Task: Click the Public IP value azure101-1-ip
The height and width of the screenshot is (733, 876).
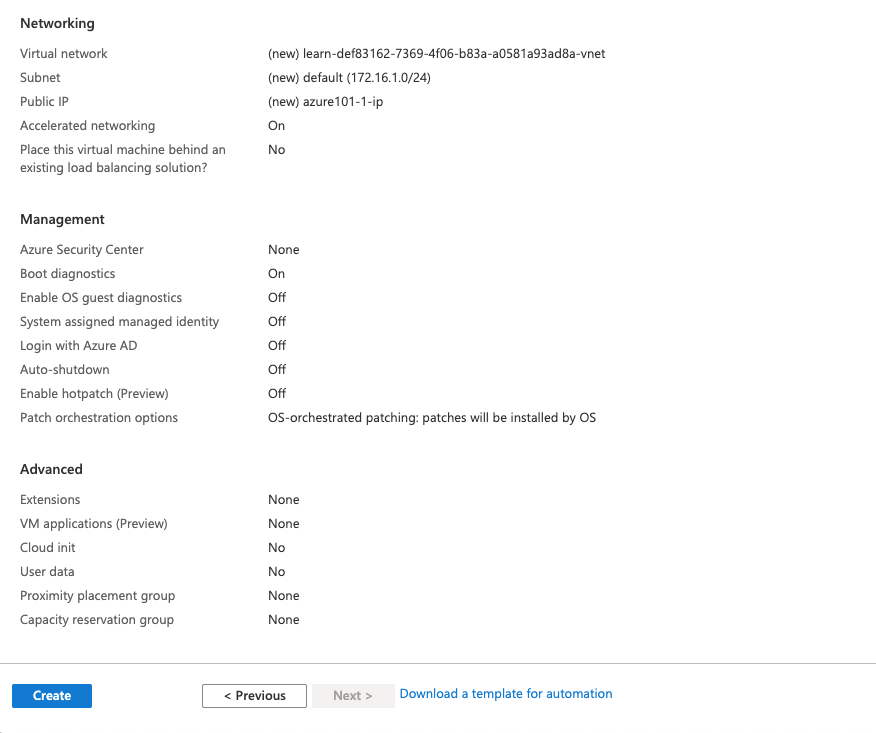Action: [x=325, y=102]
